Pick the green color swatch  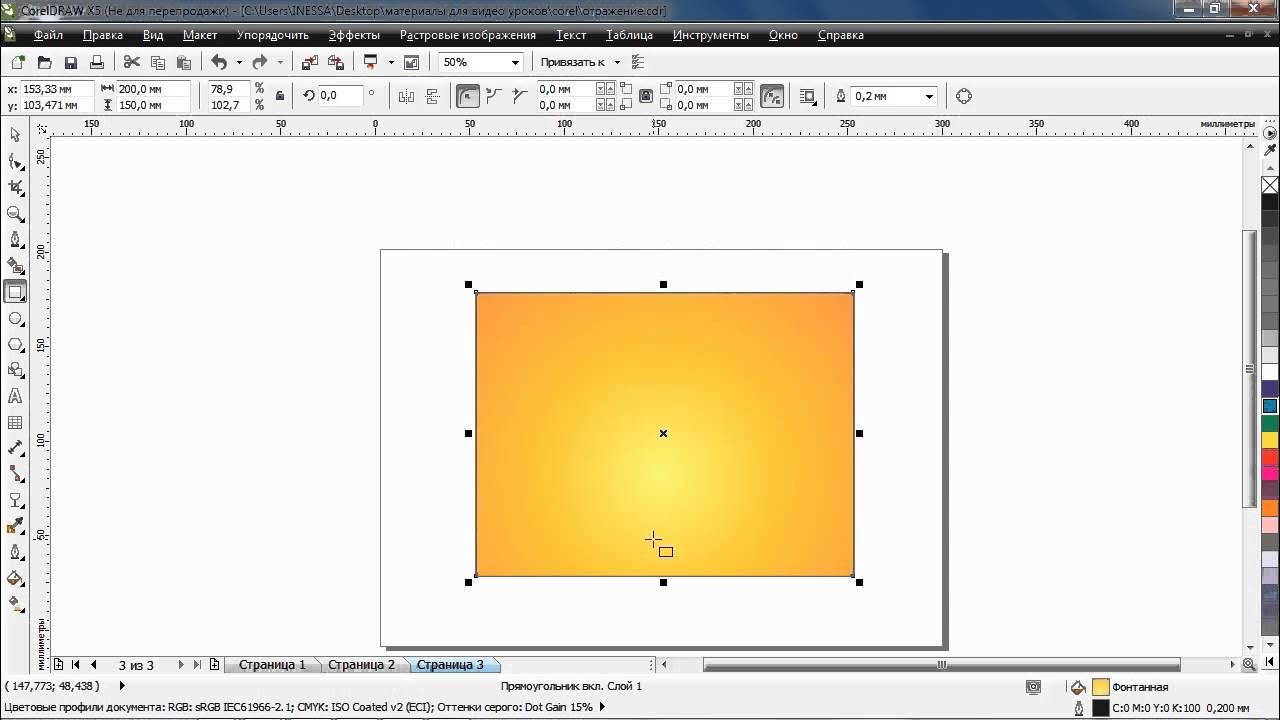coord(1270,423)
